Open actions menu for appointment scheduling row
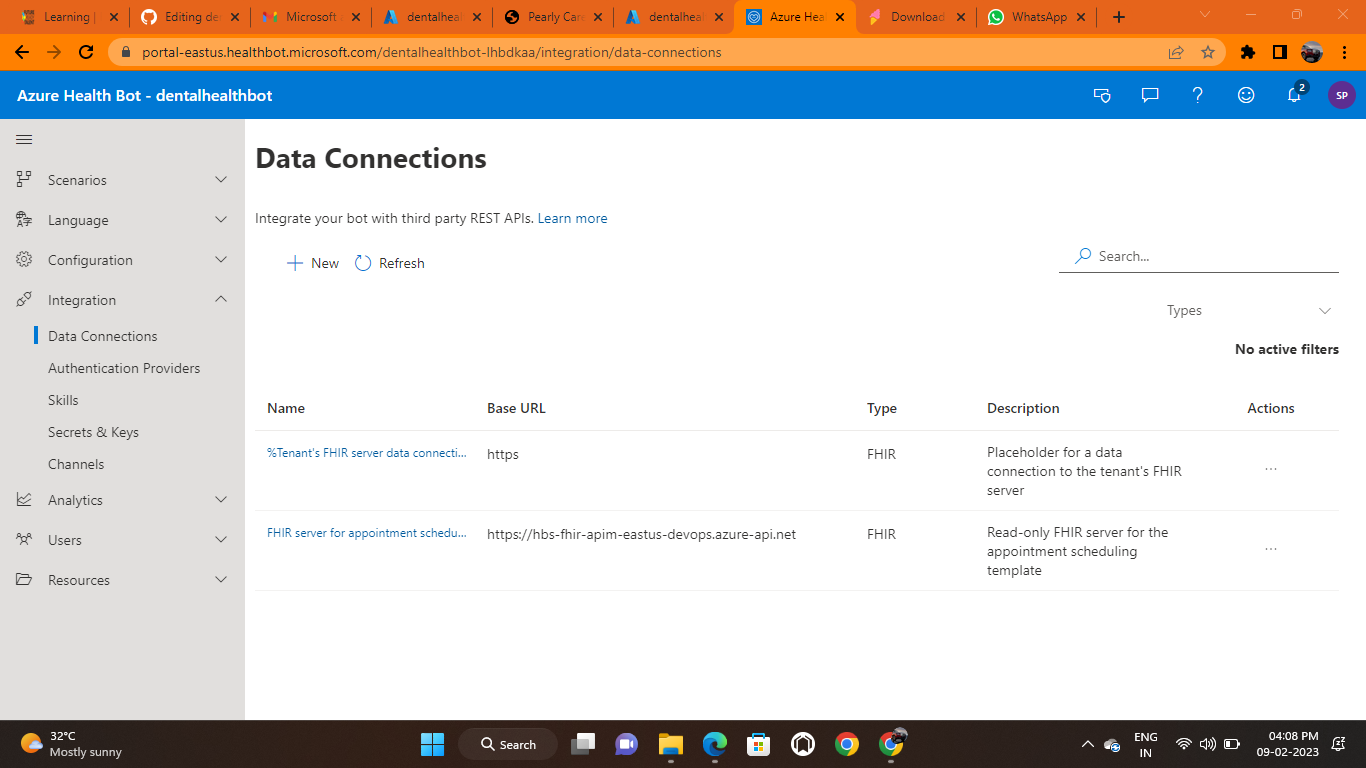1366x768 pixels. [1271, 549]
